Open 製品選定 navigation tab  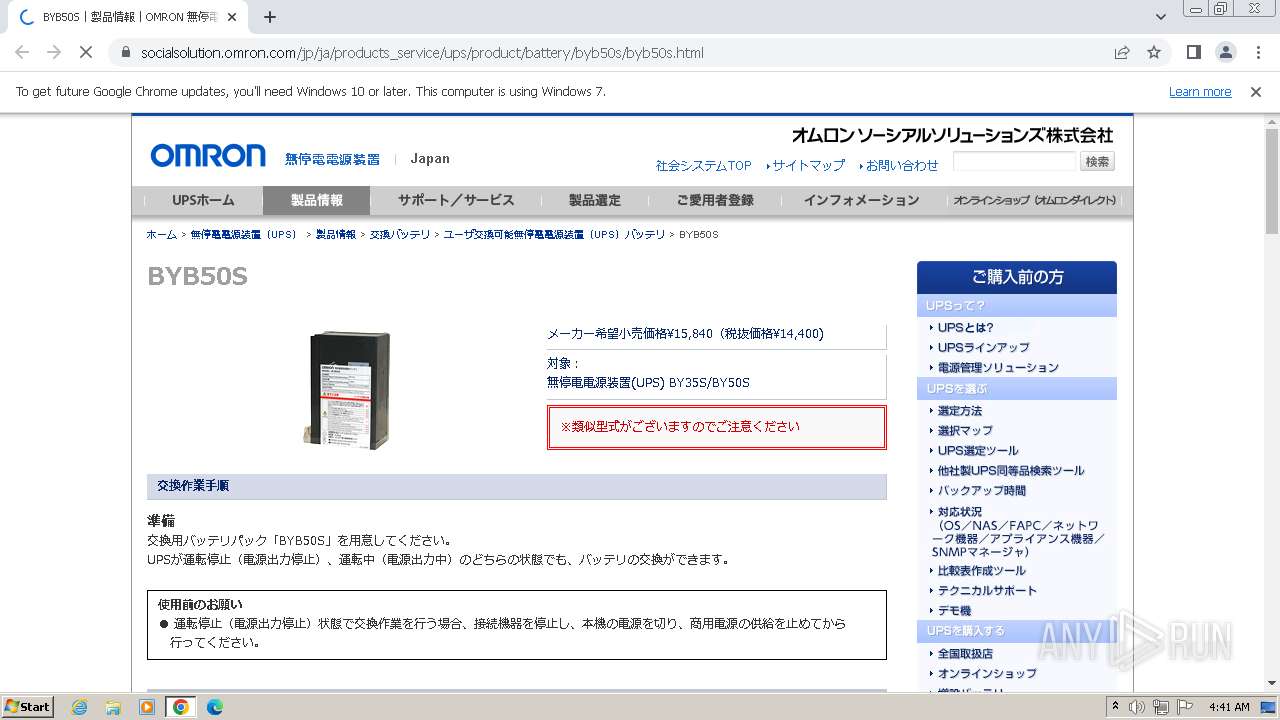tap(595, 200)
